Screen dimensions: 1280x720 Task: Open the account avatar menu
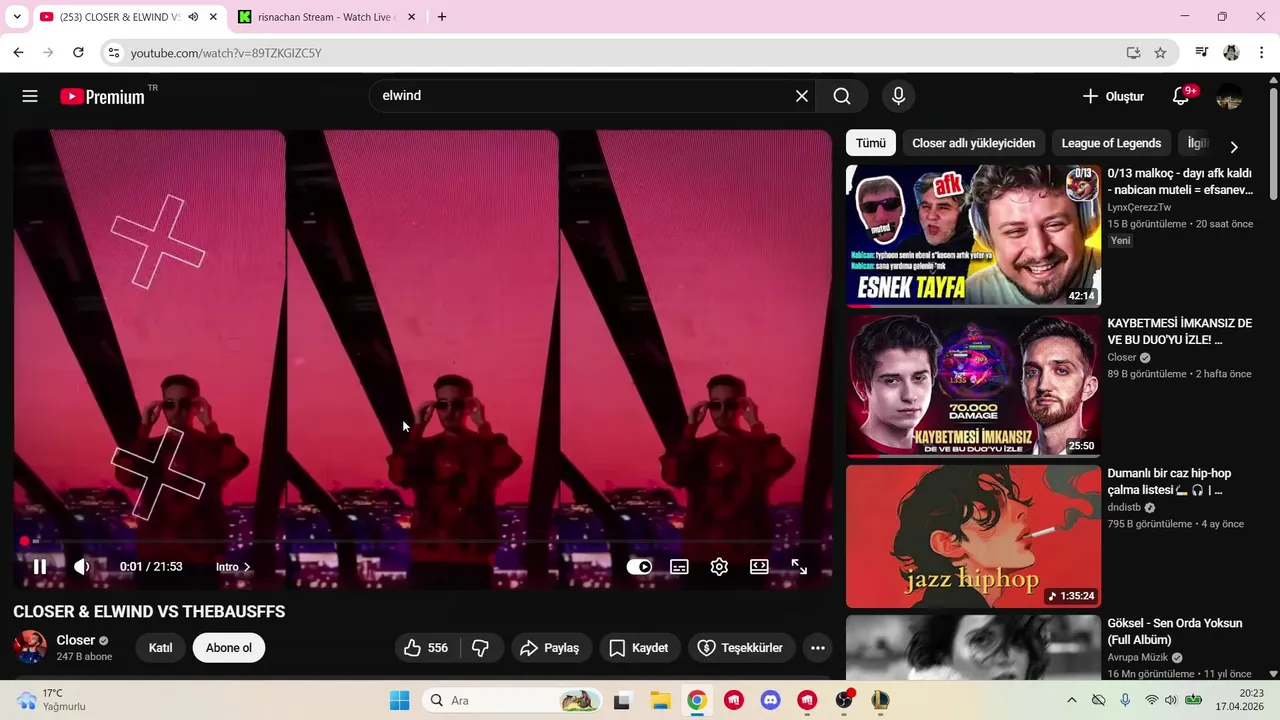pos(1229,96)
